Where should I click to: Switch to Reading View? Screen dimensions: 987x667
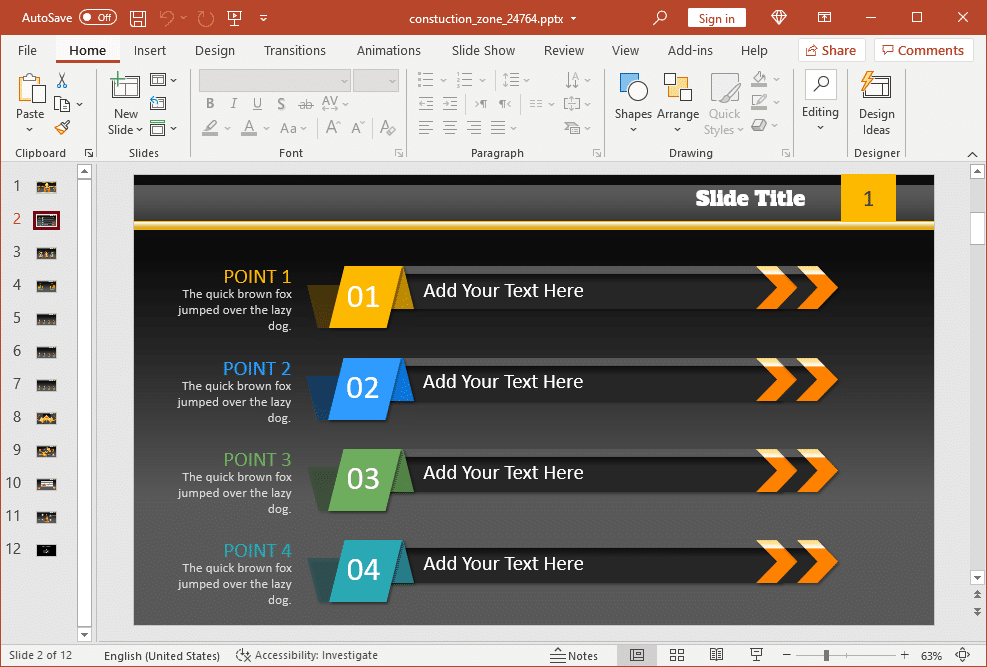[716, 655]
